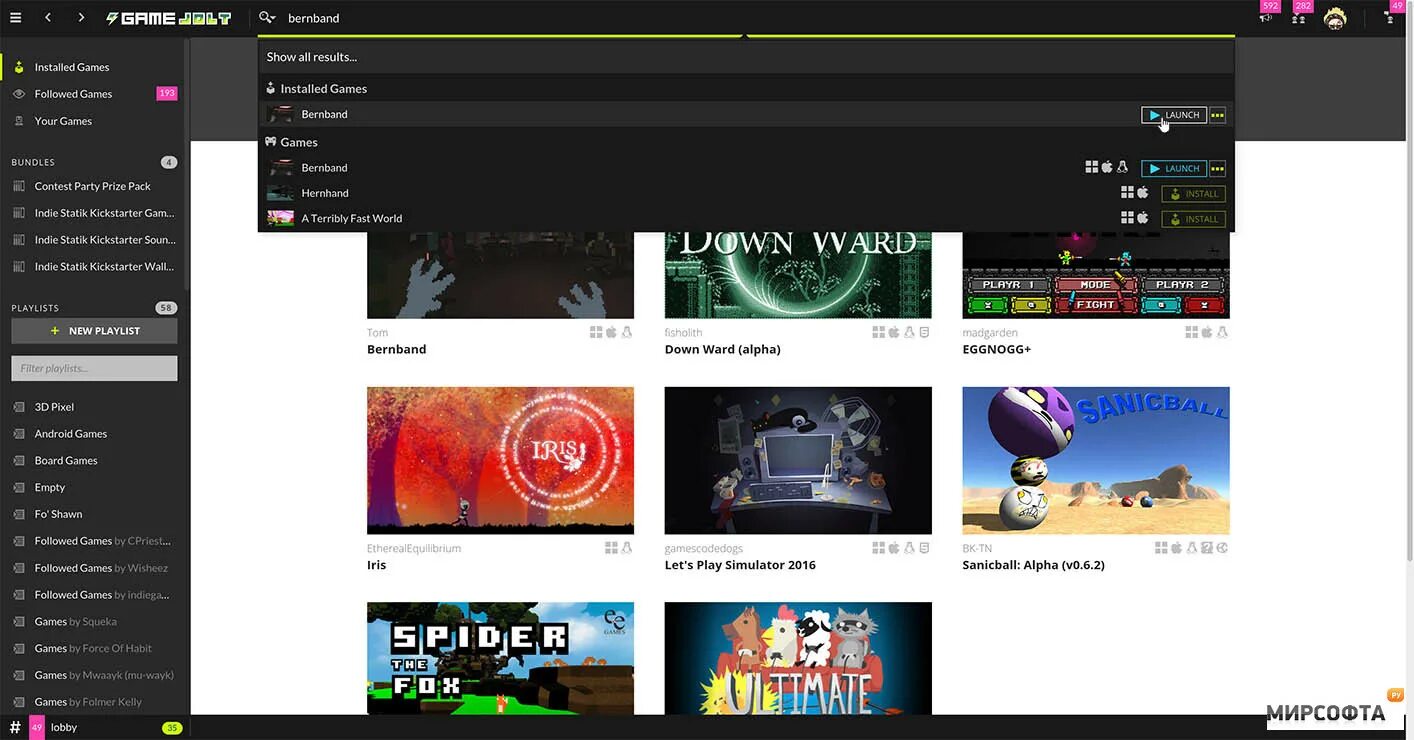Open more options for Bernband in Games
1414x740 pixels.
pyautogui.click(x=1217, y=168)
